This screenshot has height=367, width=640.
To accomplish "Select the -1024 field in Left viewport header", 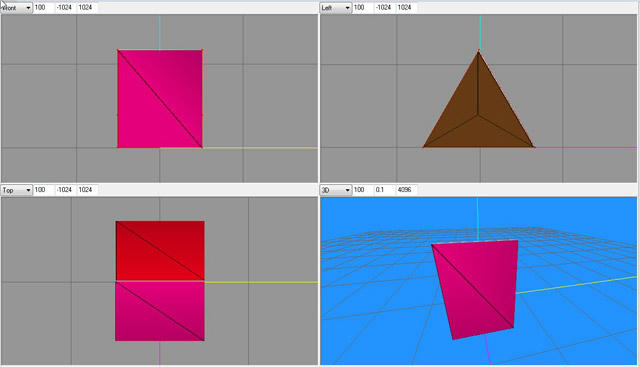I will tap(384, 7).
